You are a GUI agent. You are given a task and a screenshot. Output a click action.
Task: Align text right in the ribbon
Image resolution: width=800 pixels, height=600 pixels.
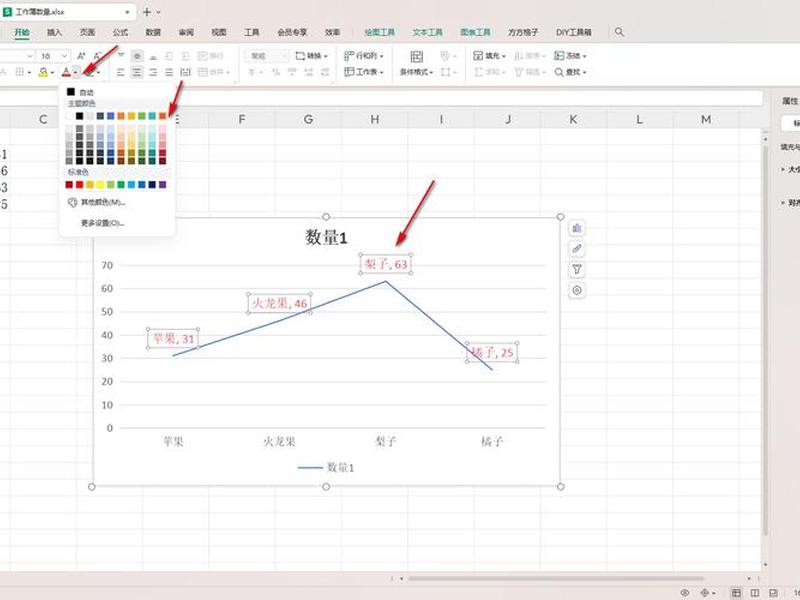coord(153,72)
